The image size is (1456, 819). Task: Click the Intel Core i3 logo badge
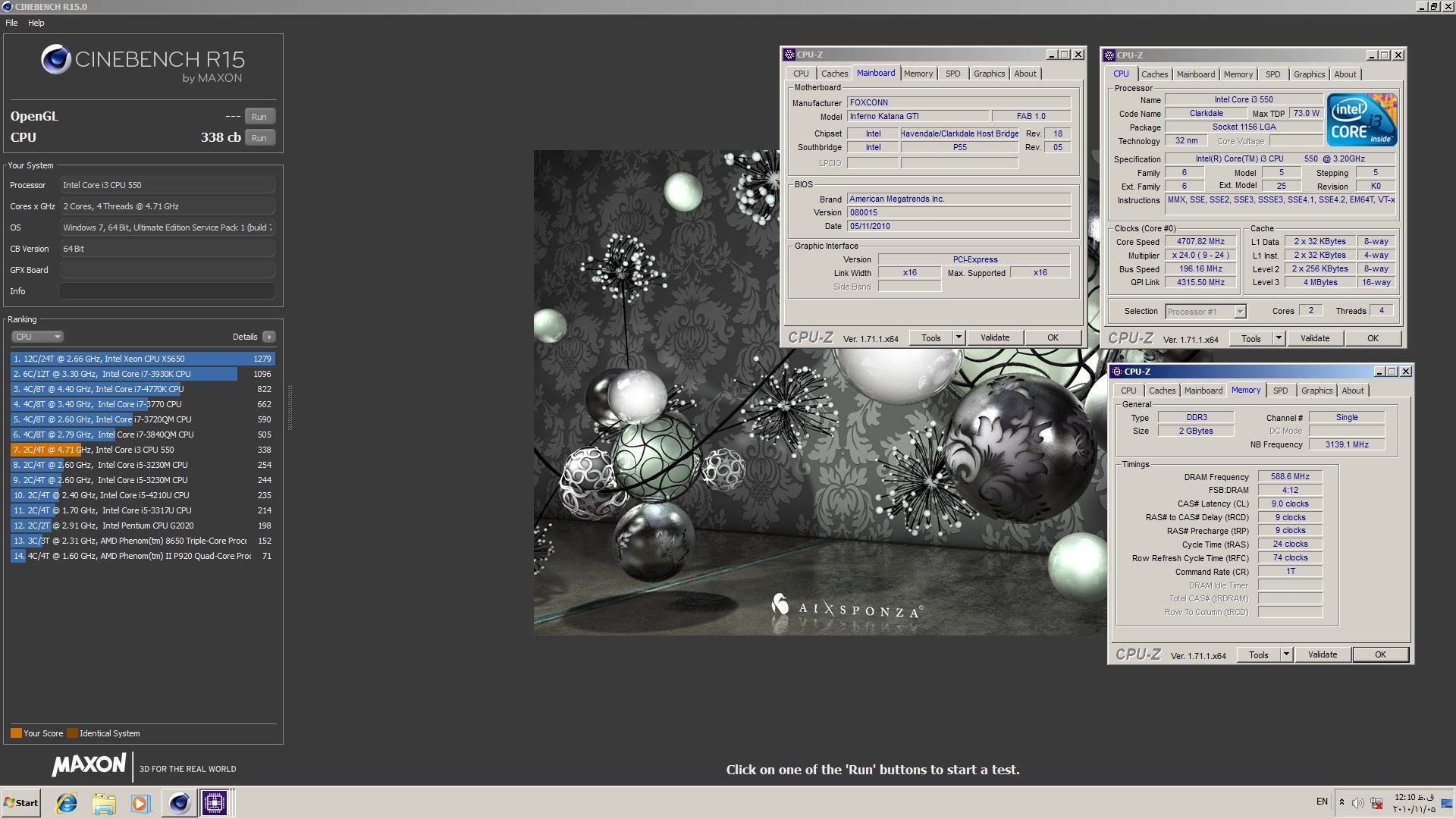coord(1363,120)
